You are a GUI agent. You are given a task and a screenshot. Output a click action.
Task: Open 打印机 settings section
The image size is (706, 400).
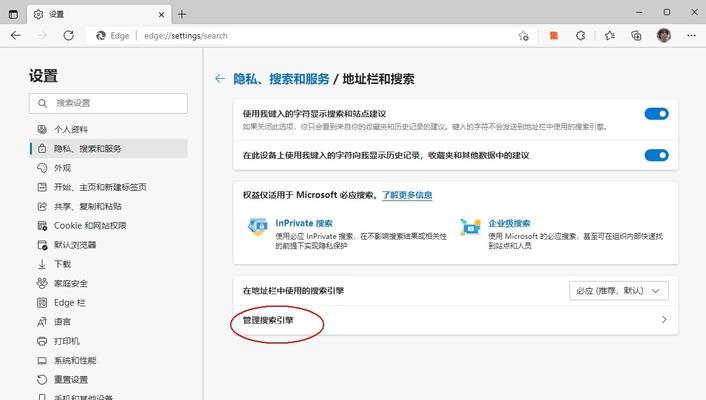(108, 341)
